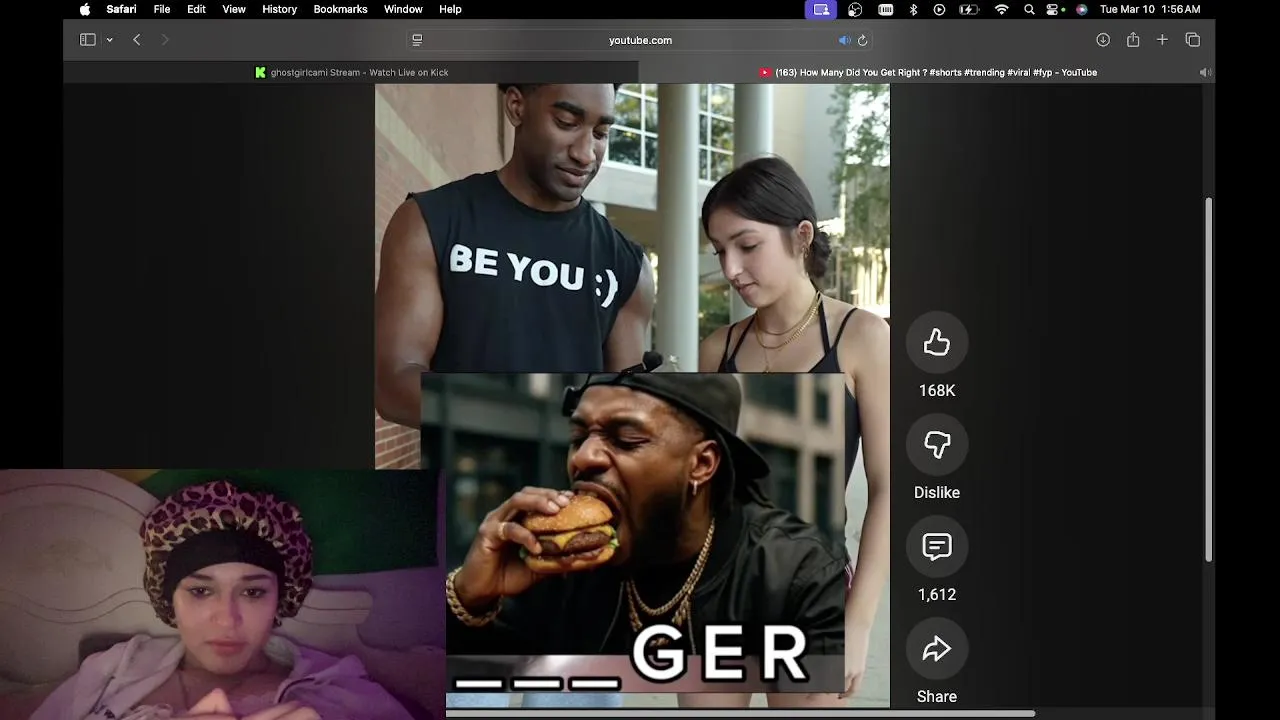Switch to the ghostgirlcami Kick tab
1280x720 pixels.
[x=351, y=72]
